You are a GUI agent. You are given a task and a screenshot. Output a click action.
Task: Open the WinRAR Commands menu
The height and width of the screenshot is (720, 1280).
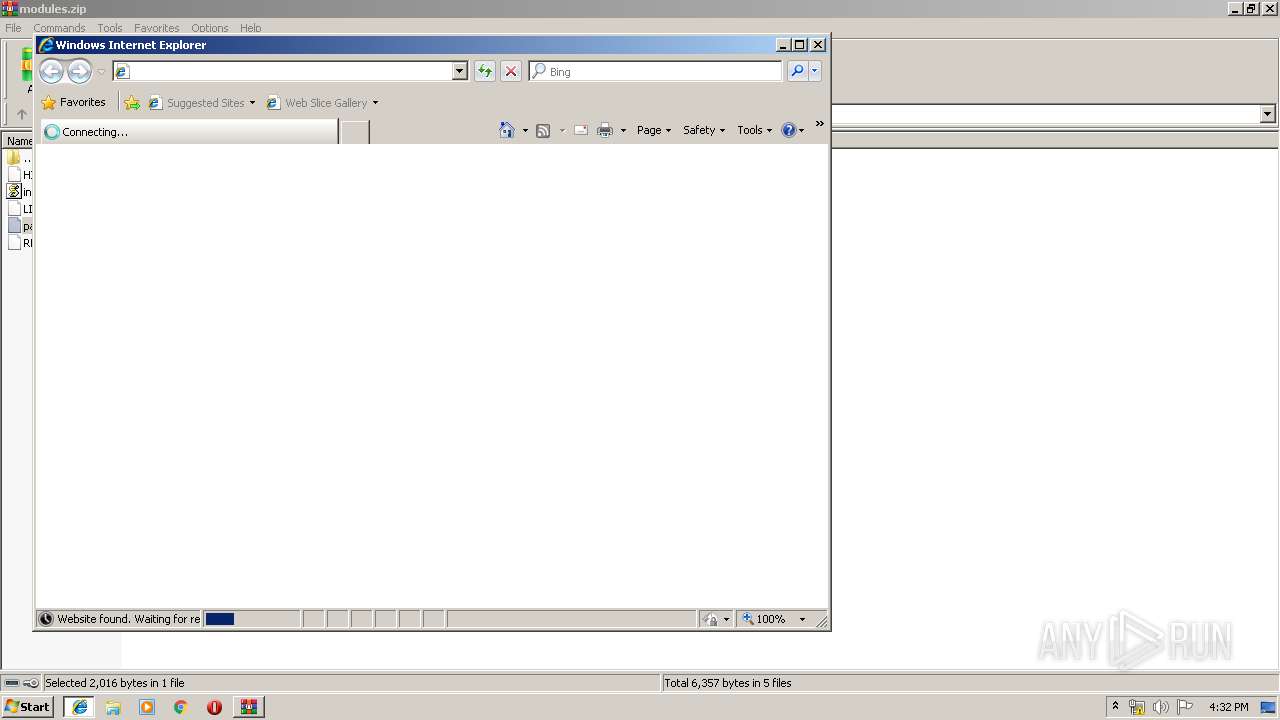[x=59, y=28]
